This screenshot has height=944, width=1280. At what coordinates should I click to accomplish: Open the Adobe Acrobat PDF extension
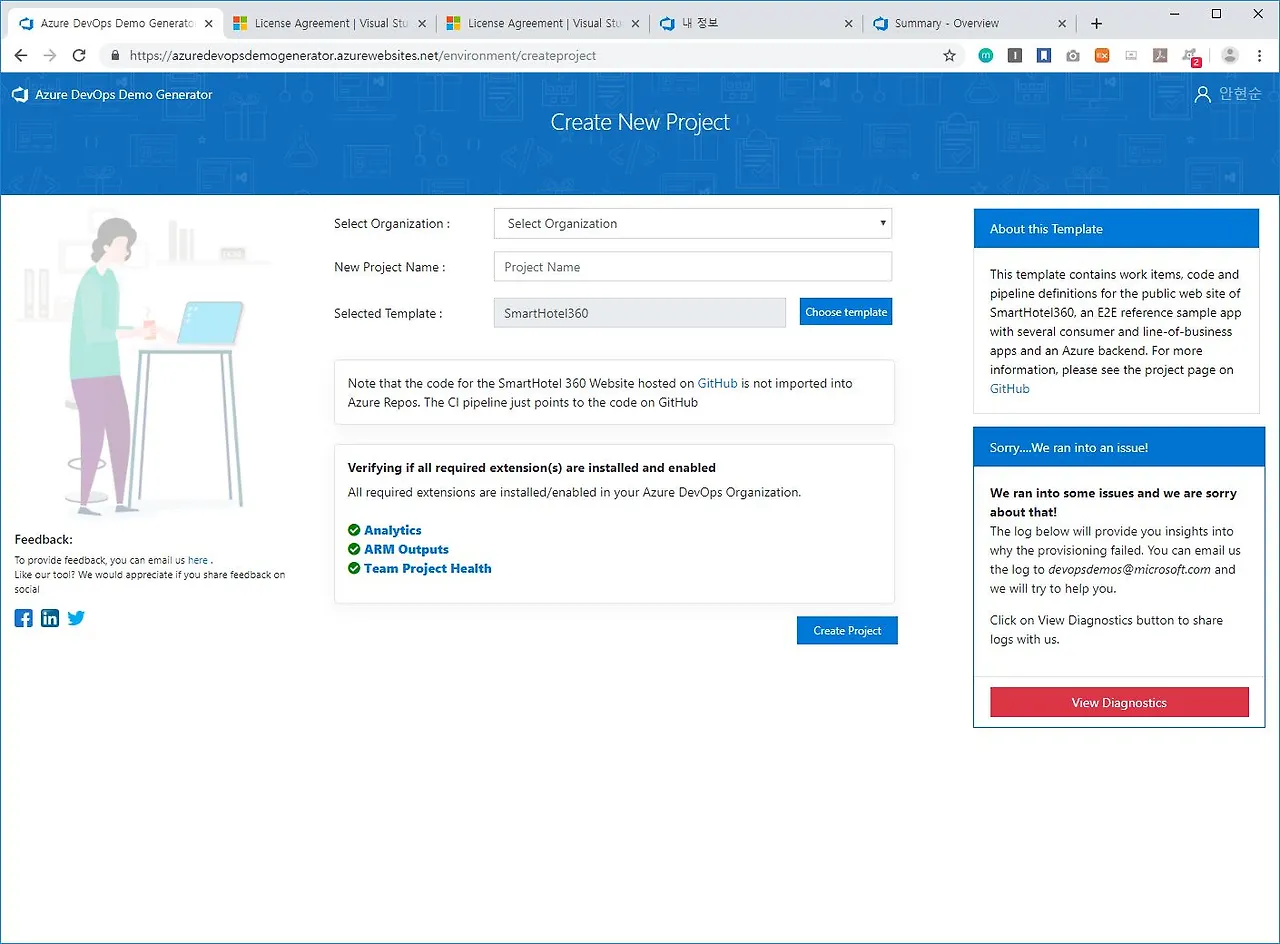click(1160, 56)
